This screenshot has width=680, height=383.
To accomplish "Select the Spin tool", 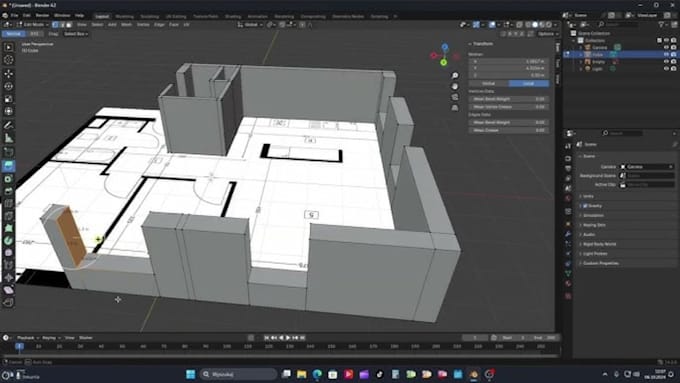I will [9, 240].
